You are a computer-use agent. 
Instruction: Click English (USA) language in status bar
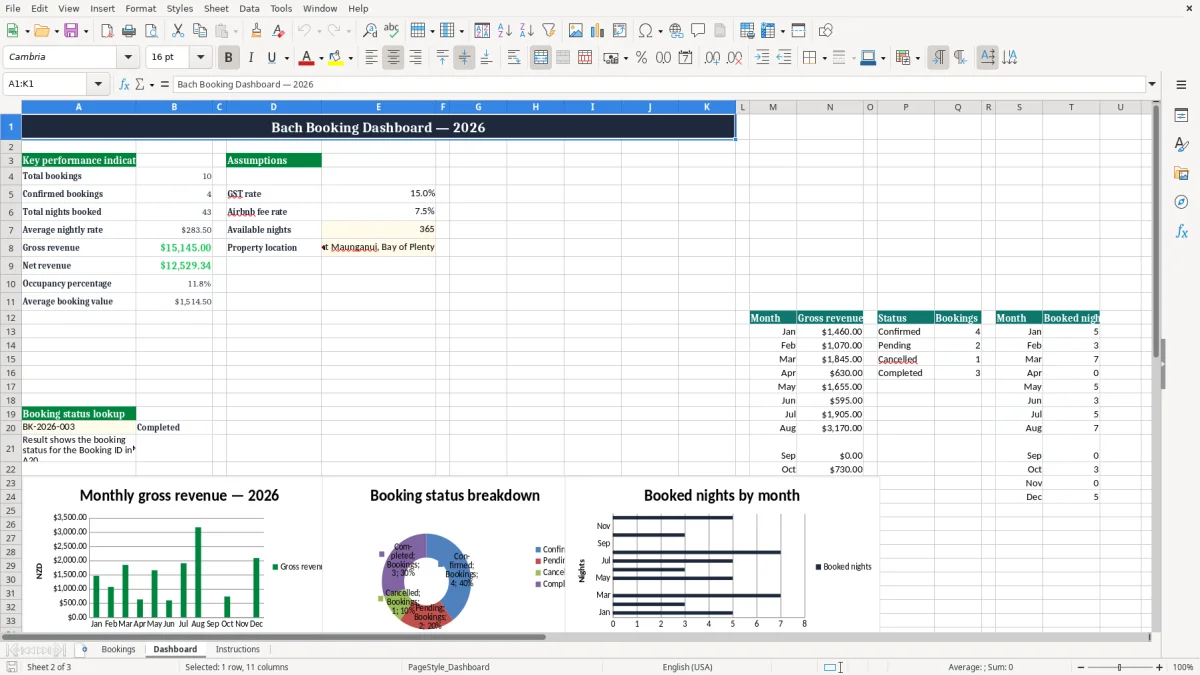click(x=688, y=667)
